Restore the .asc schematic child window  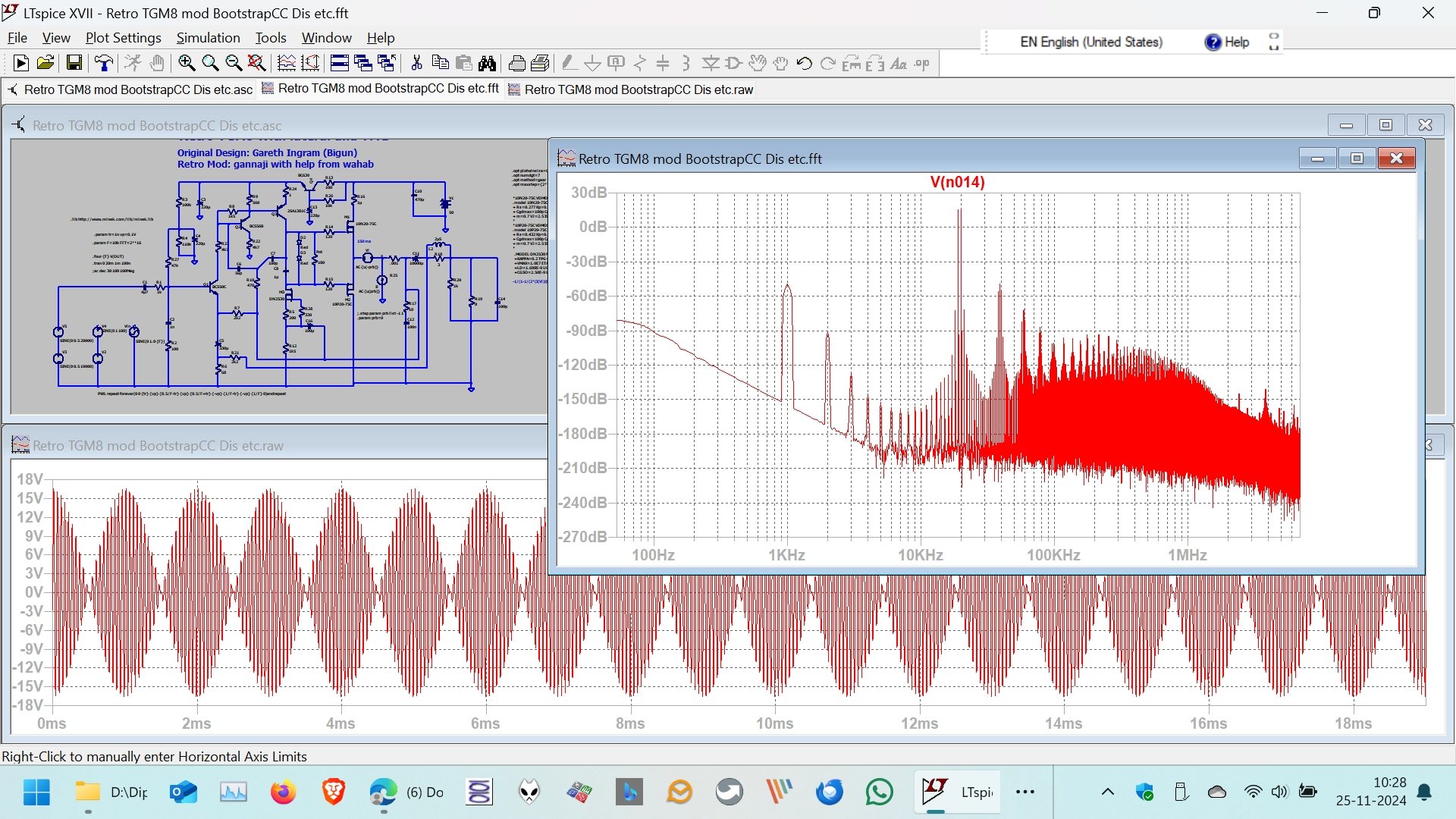point(1385,125)
